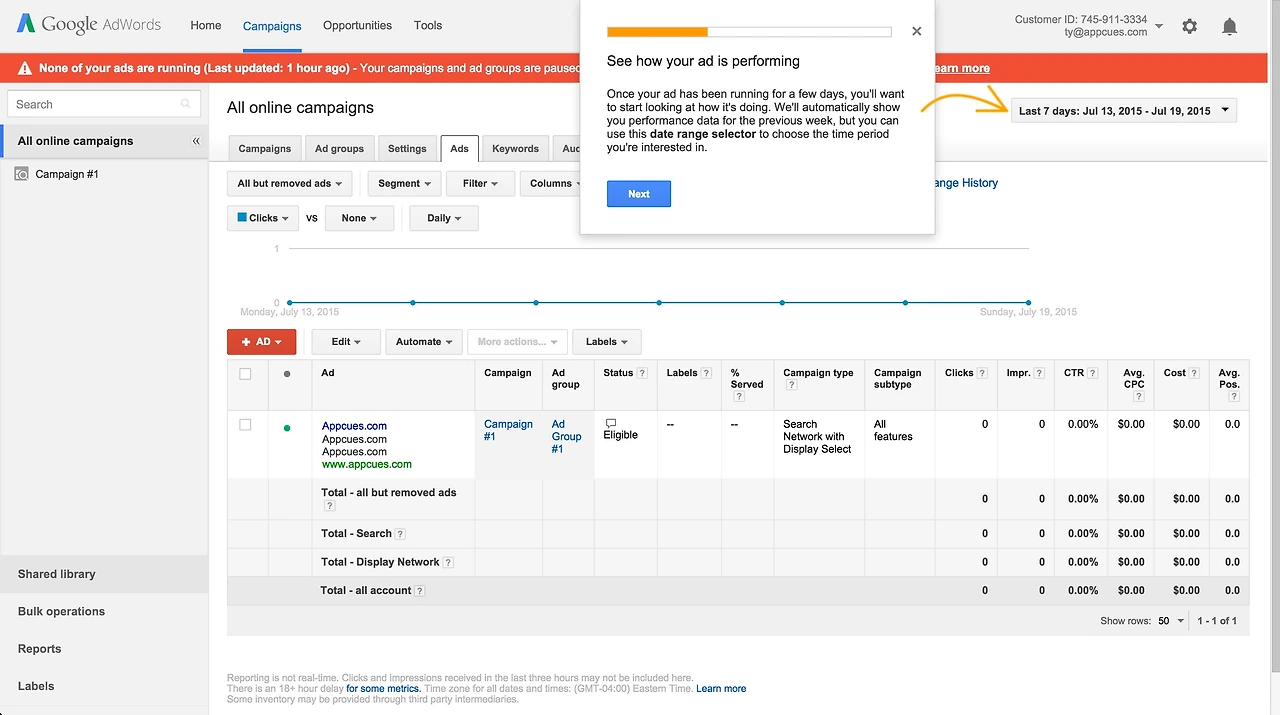Tick the checkbox for Appcues.com ad row
The width and height of the screenshot is (1280, 715).
pyautogui.click(x=245, y=425)
